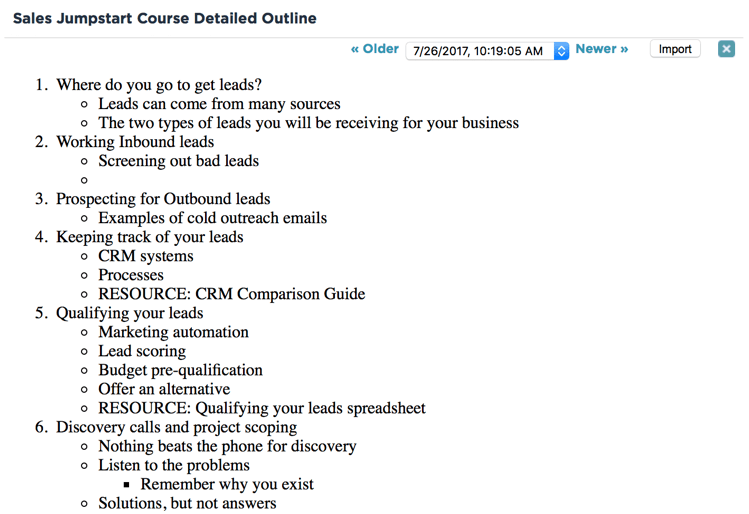The width and height of the screenshot is (749, 514).
Task: Click 'Prospecting for Outbound leads' item
Action: 163,199
